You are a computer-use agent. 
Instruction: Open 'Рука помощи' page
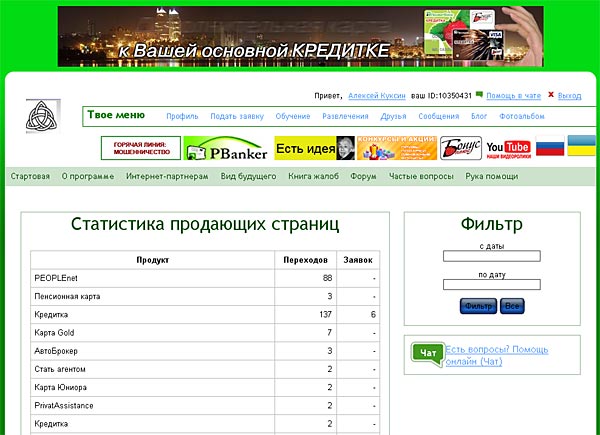pyautogui.click(x=492, y=176)
